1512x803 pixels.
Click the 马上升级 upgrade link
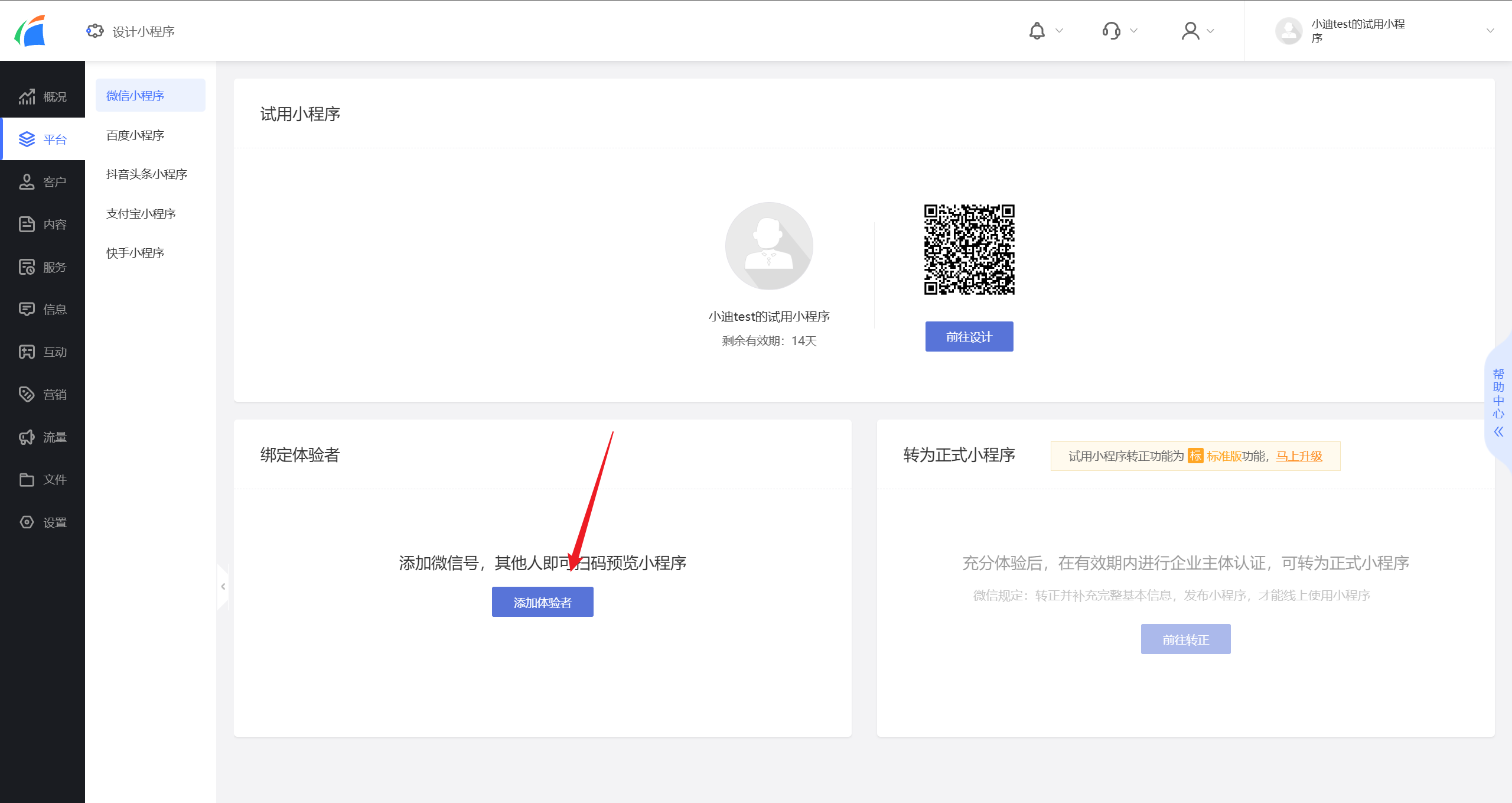[1299, 456]
